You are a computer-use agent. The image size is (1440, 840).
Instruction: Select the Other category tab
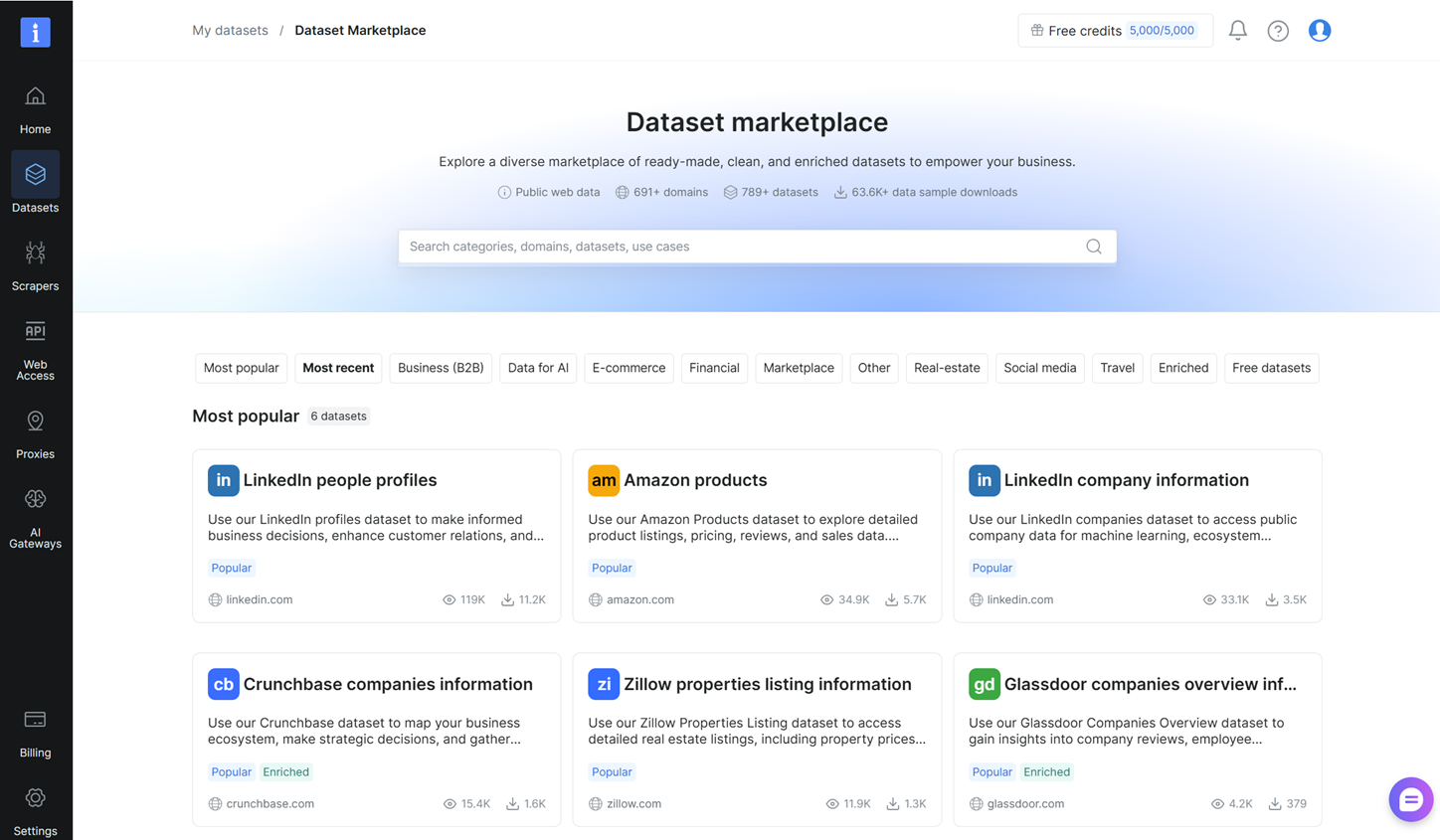pyautogui.click(x=874, y=368)
